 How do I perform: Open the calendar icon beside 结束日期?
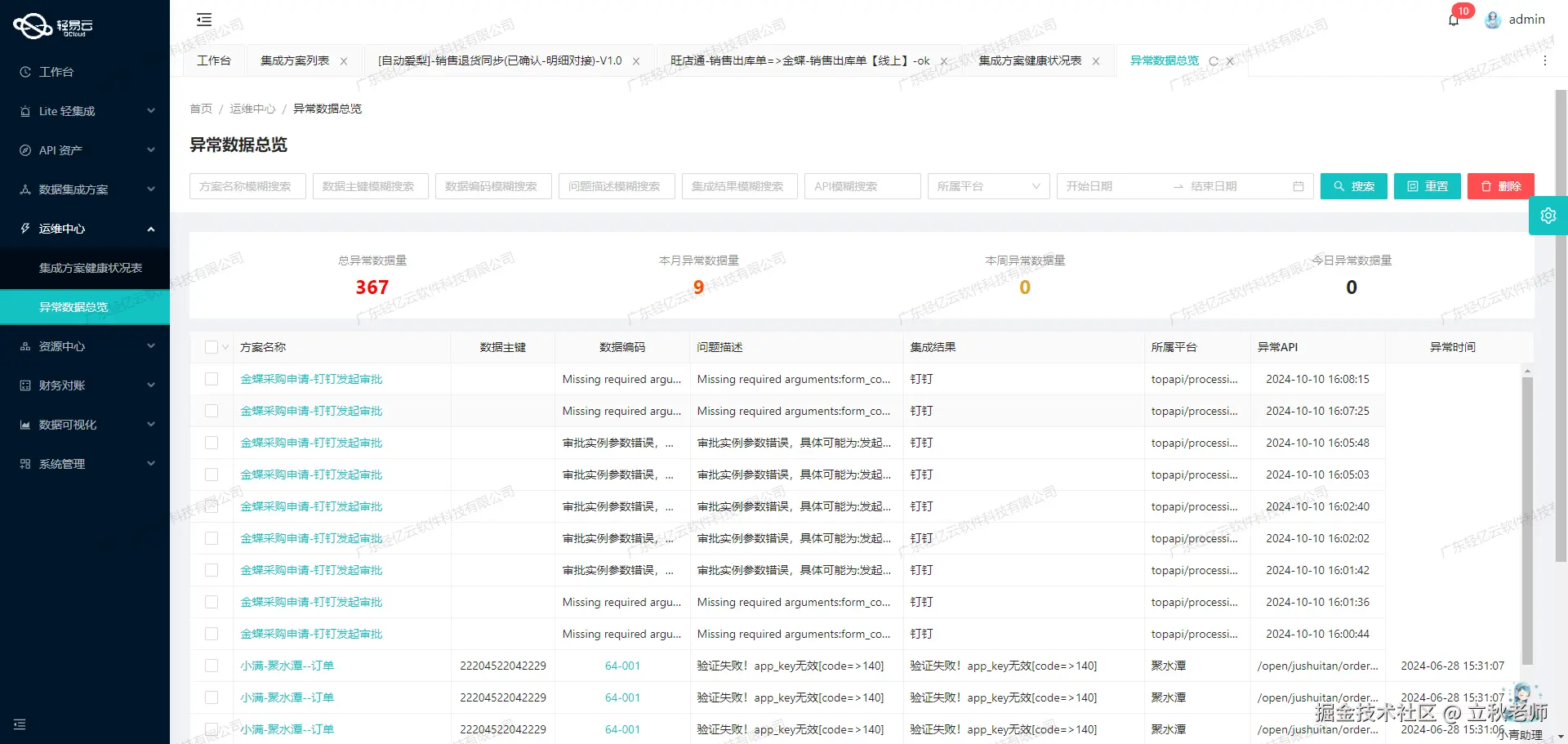click(1299, 185)
